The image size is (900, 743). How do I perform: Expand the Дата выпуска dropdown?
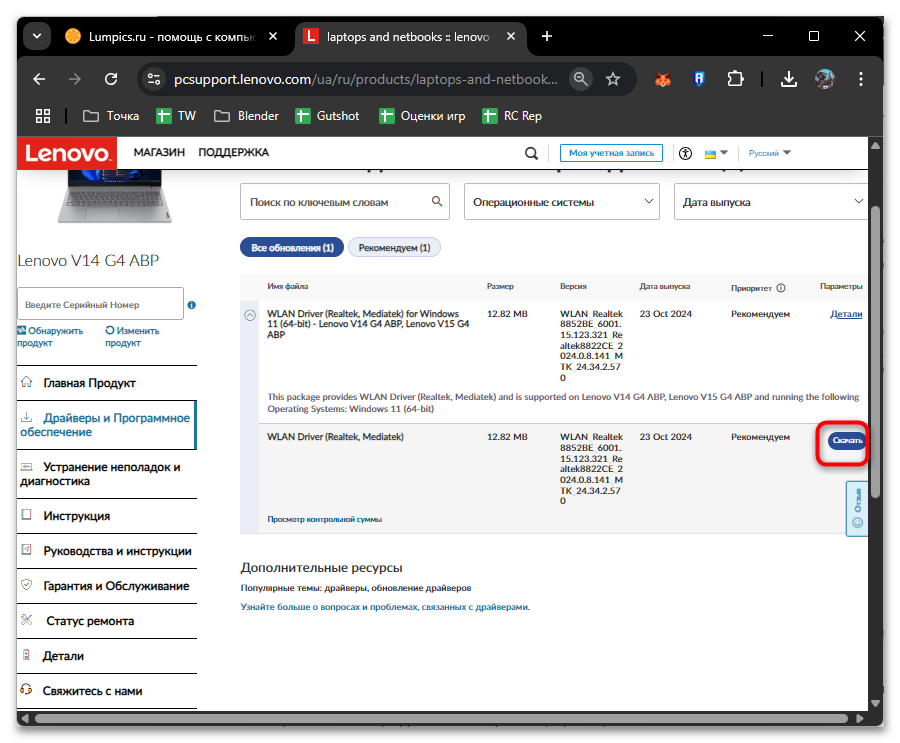click(x=771, y=202)
